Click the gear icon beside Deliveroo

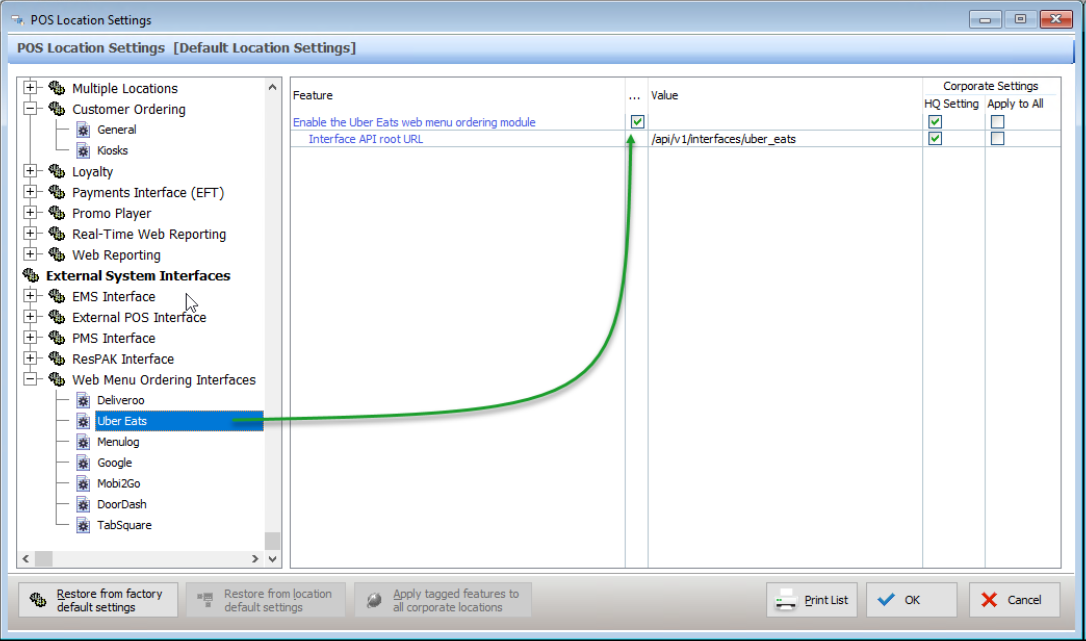pyautogui.click(x=83, y=401)
